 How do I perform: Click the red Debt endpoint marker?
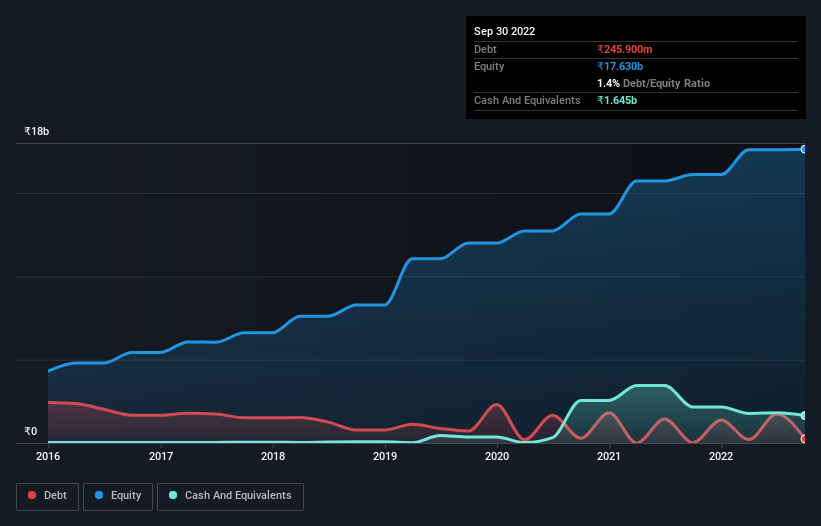804,439
